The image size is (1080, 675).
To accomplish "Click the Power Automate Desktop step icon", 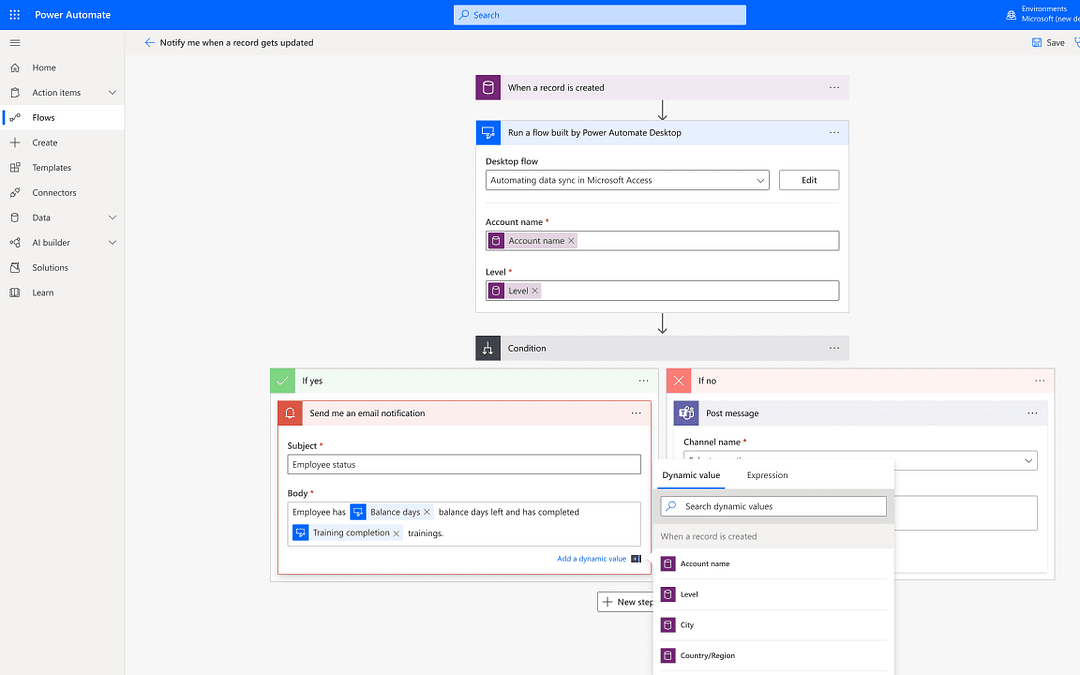I will [x=488, y=132].
